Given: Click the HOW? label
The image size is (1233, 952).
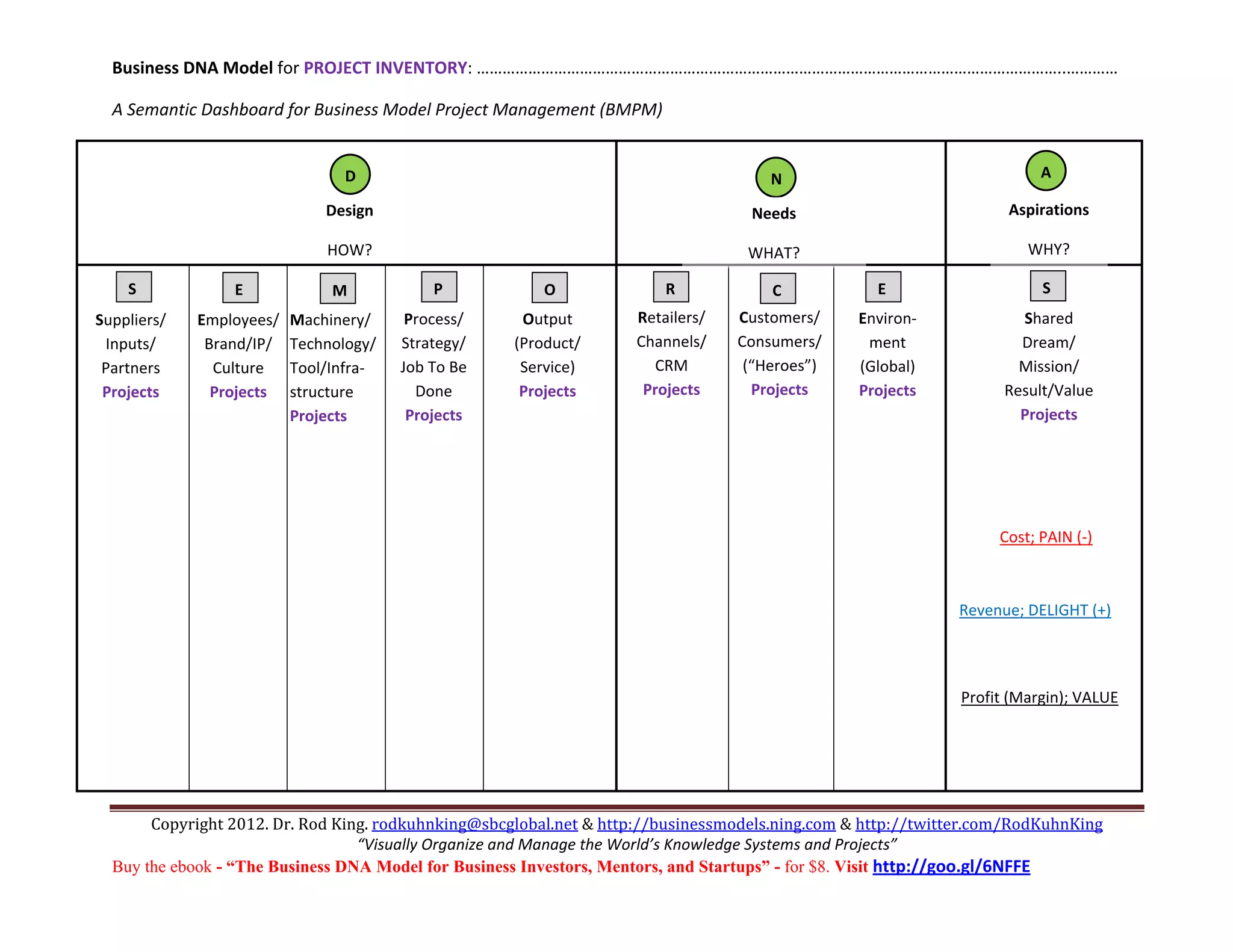Looking at the screenshot, I should (350, 250).
